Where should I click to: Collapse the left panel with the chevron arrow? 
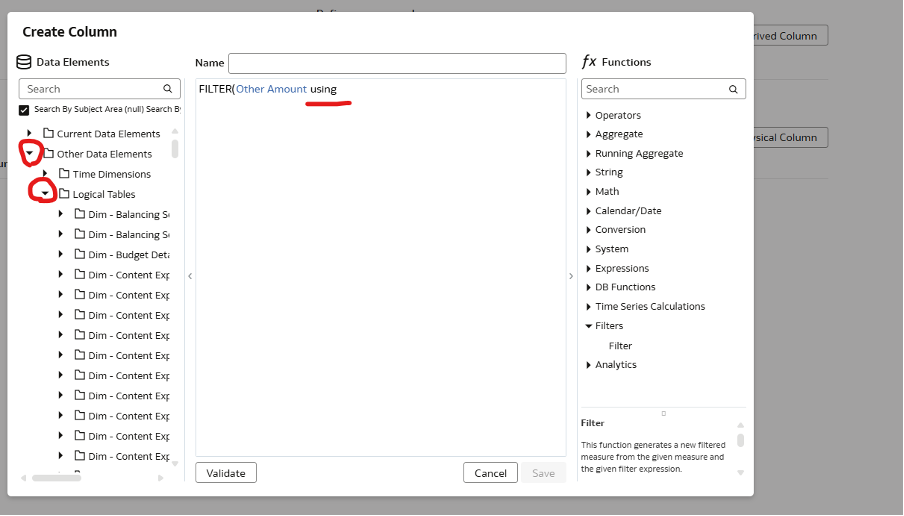coord(190,276)
